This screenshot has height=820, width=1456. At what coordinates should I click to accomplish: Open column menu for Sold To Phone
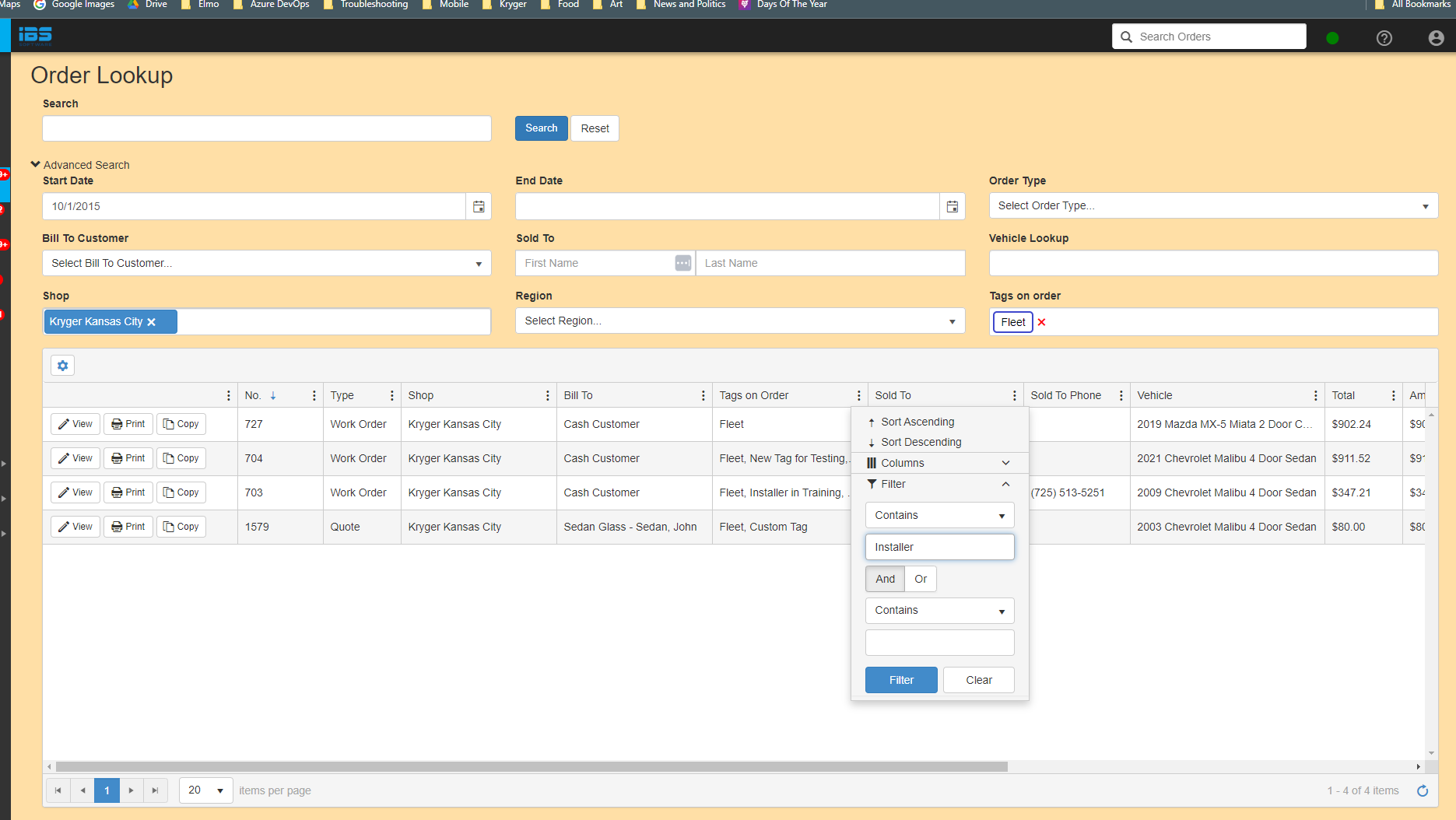[x=1121, y=395]
